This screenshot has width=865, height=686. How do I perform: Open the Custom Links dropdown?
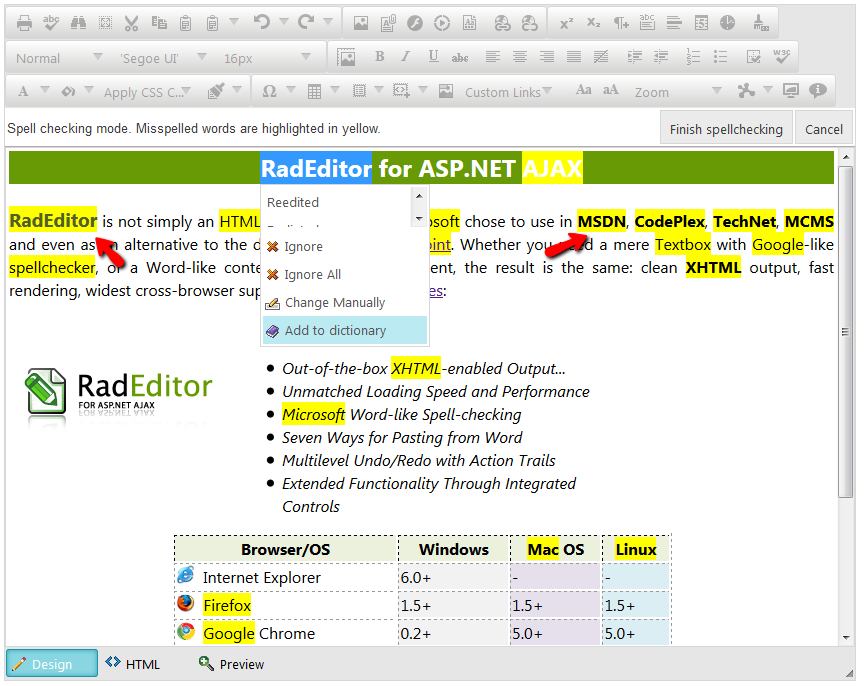(508, 92)
